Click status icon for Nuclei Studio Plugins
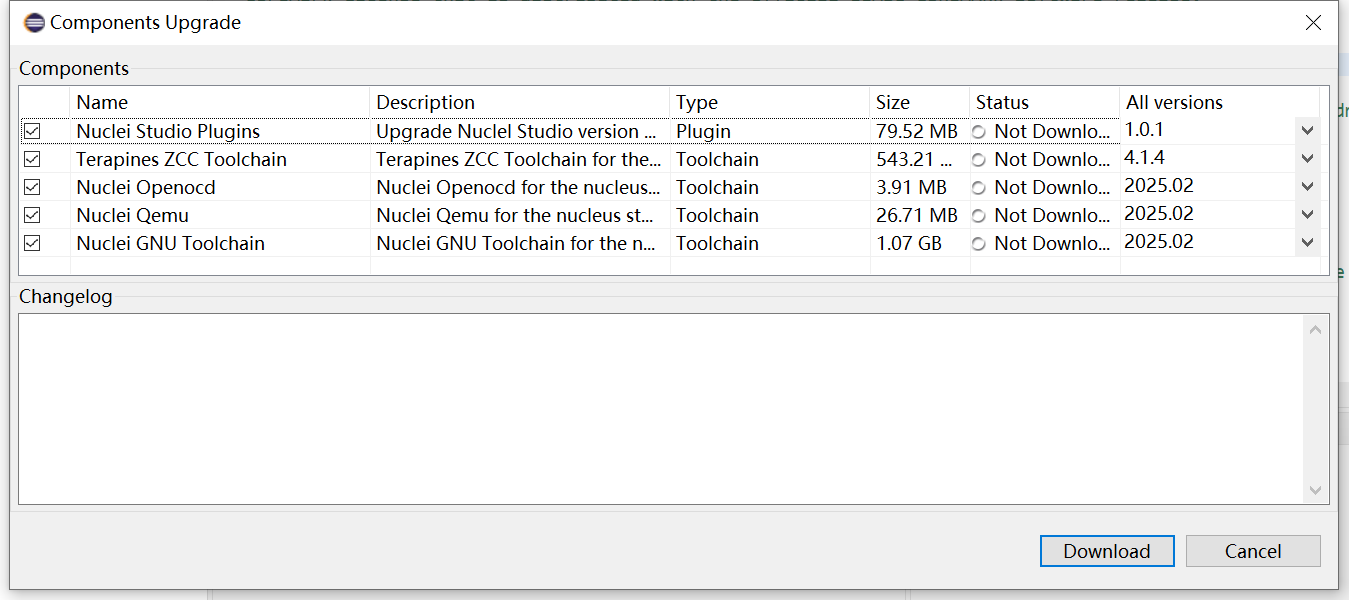This screenshot has height=600, width=1349. pyautogui.click(x=979, y=132)
